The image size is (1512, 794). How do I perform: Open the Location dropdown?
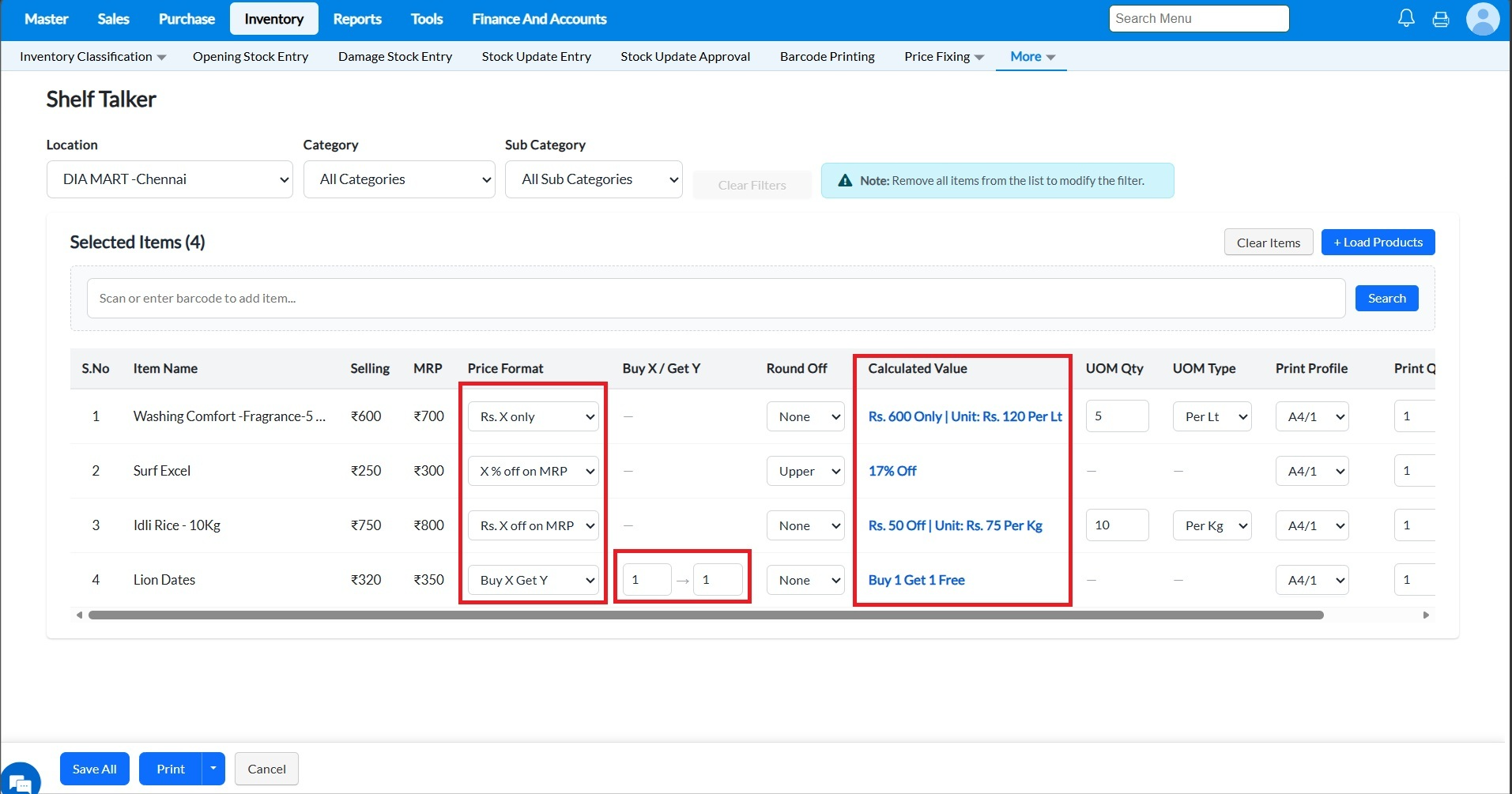(169, 179)
